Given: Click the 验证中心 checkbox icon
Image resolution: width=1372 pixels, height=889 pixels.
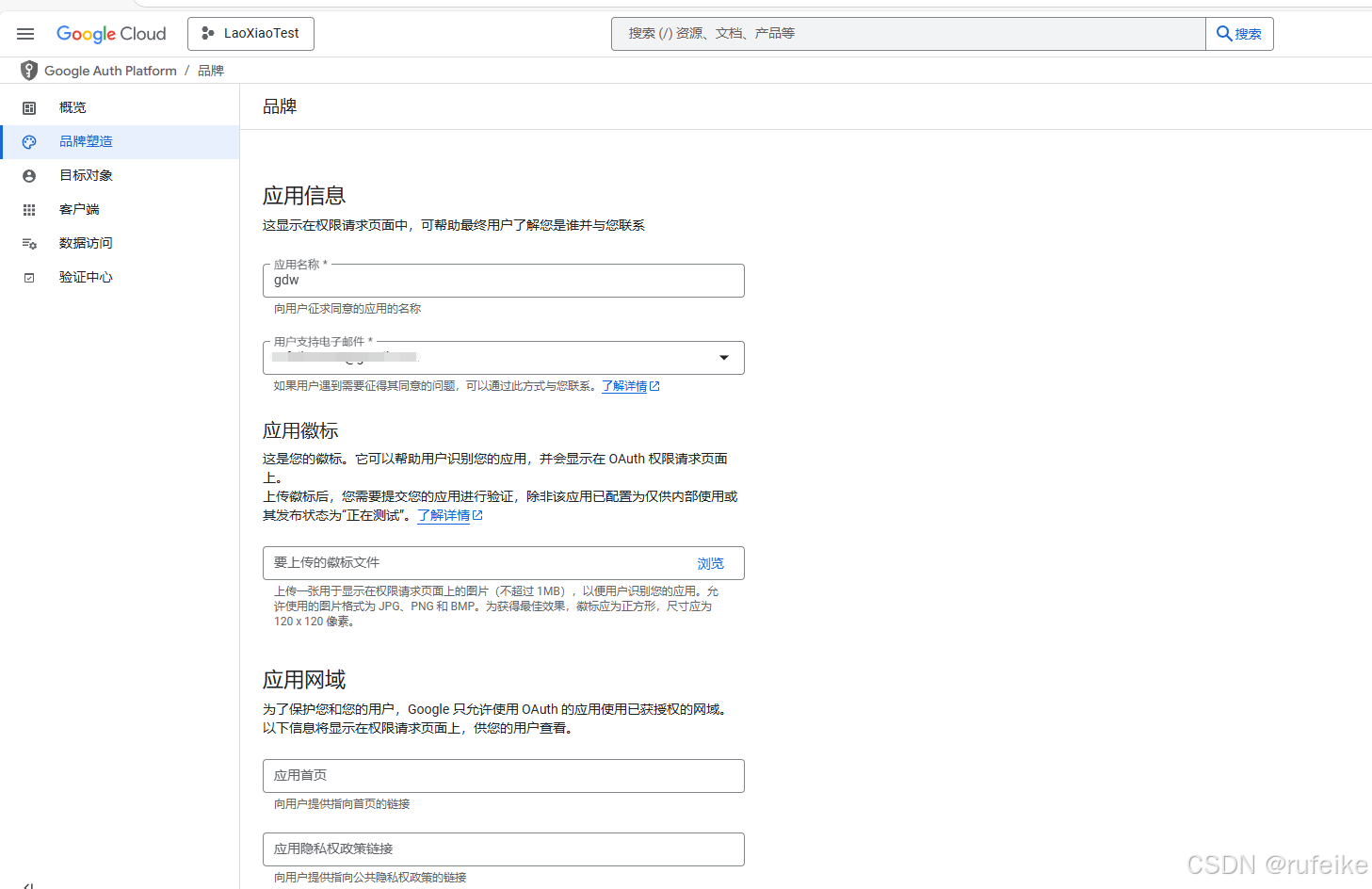Looking at the screenshot, I should coord(29,278).
